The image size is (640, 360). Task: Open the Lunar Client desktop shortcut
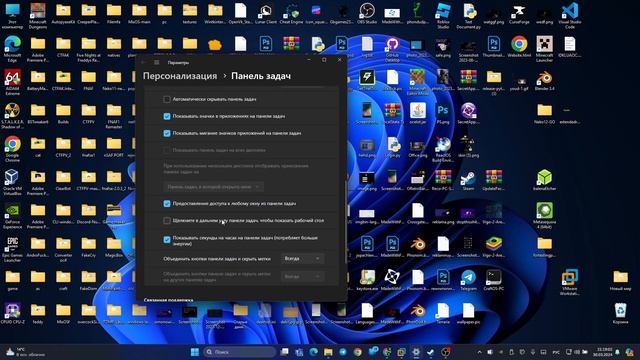(266, 14)
